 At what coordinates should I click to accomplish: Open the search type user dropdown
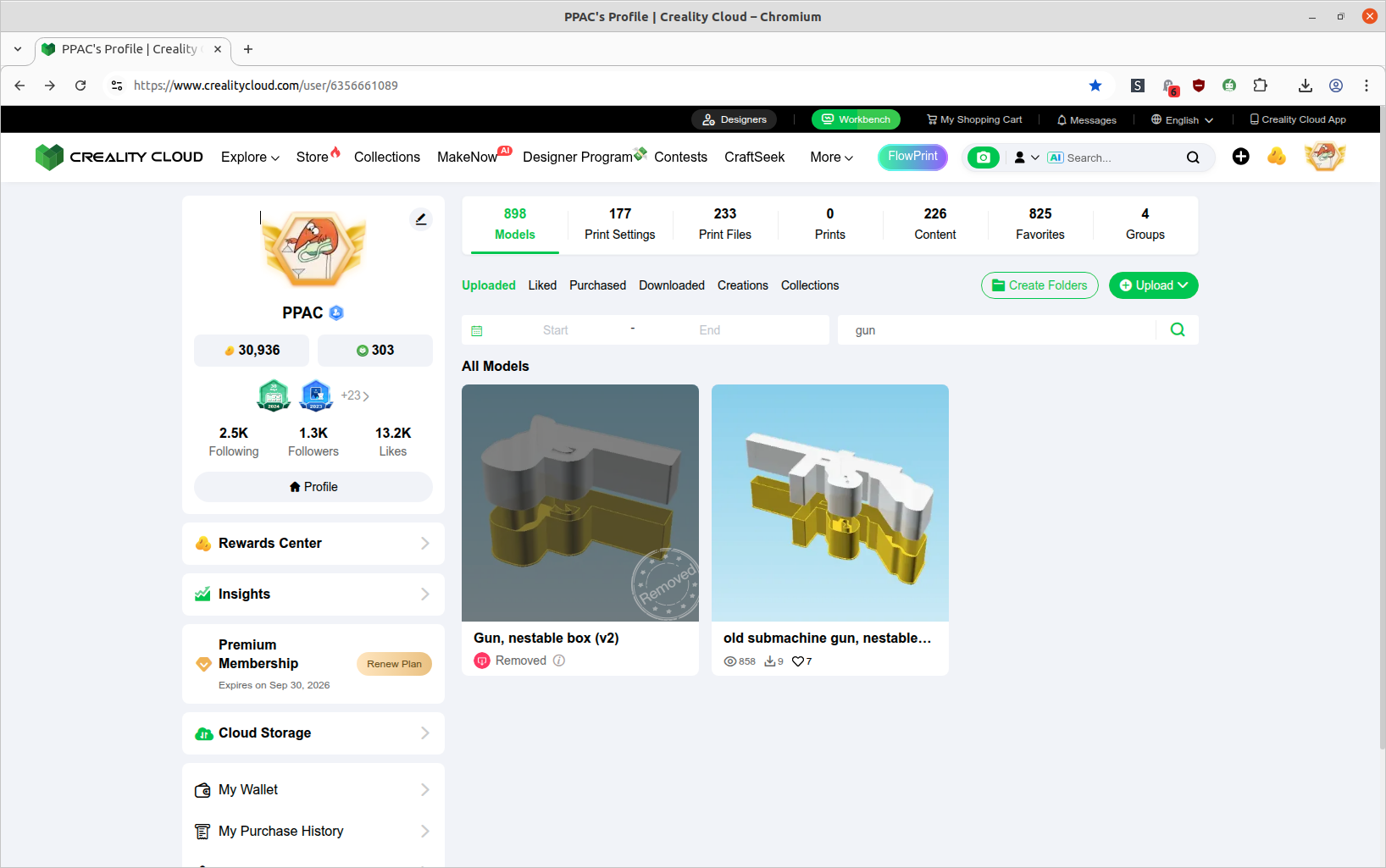(1027, 158)
